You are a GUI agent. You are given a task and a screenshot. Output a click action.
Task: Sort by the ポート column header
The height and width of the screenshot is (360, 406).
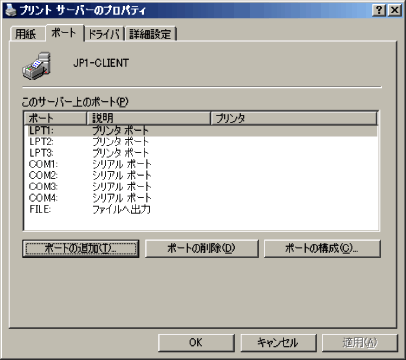pyautogui.click(x=55, y=118)
